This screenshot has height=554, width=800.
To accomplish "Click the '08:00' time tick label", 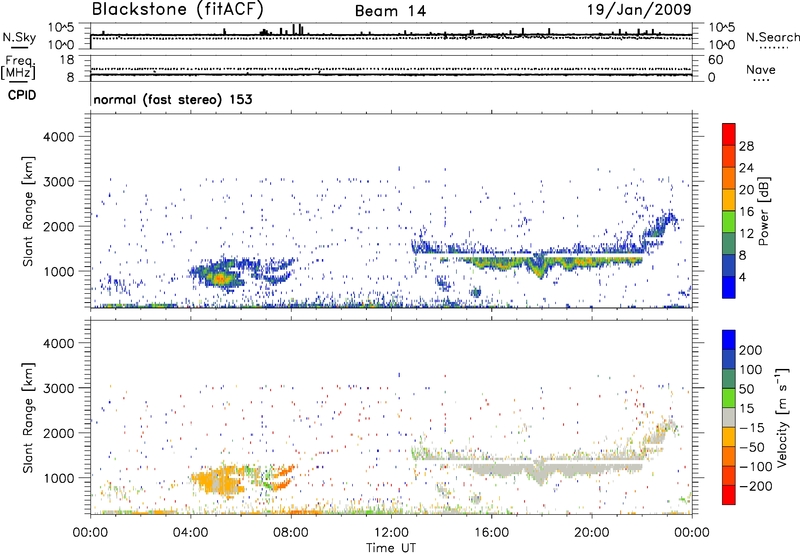I will click(x=291, y=533).
